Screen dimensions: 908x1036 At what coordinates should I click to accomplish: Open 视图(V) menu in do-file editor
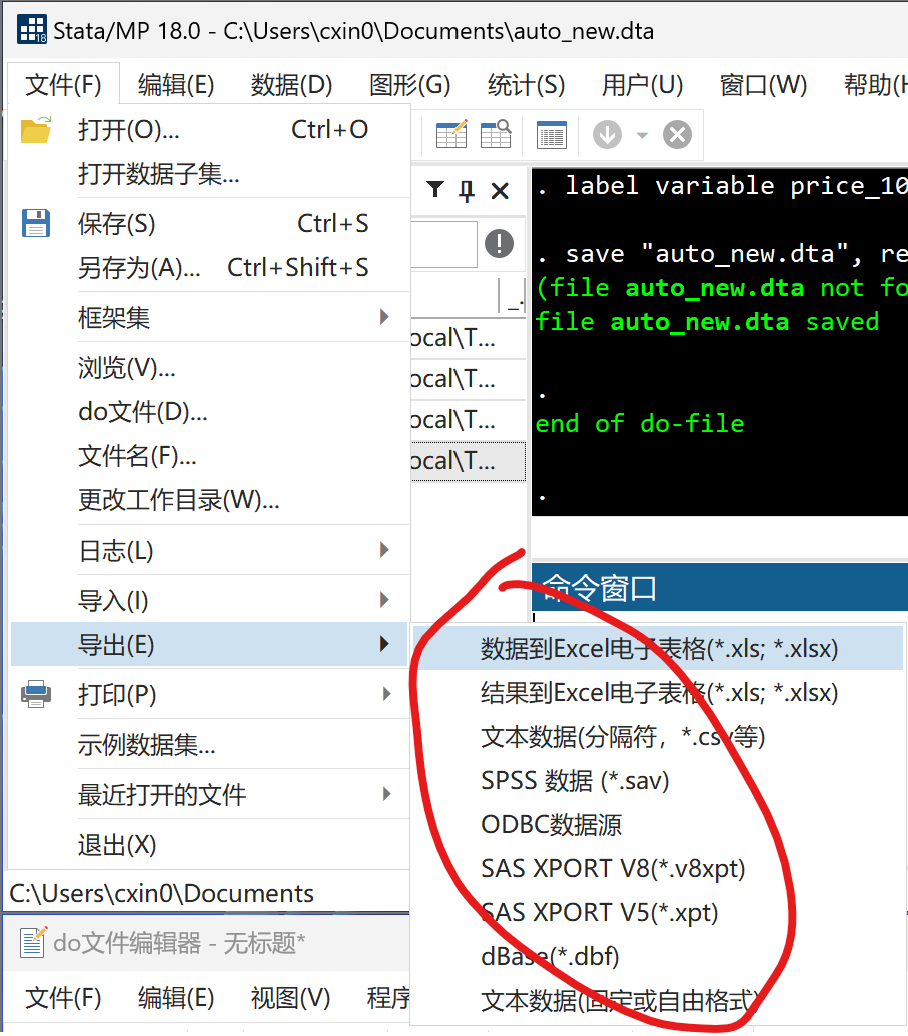(290, 997)
